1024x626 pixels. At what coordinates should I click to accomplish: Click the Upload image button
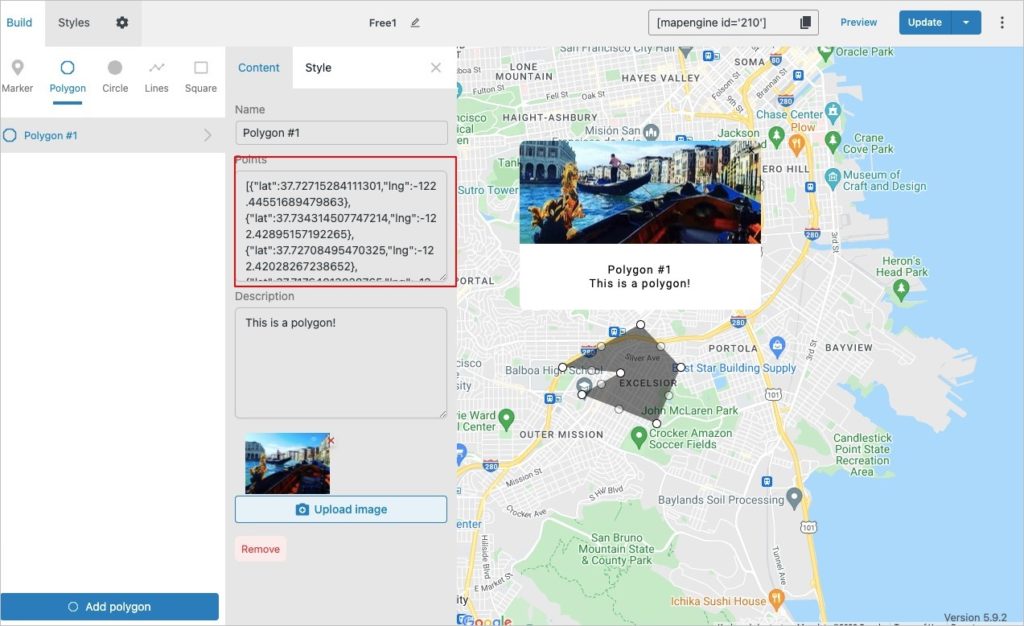tap(341, 509)
